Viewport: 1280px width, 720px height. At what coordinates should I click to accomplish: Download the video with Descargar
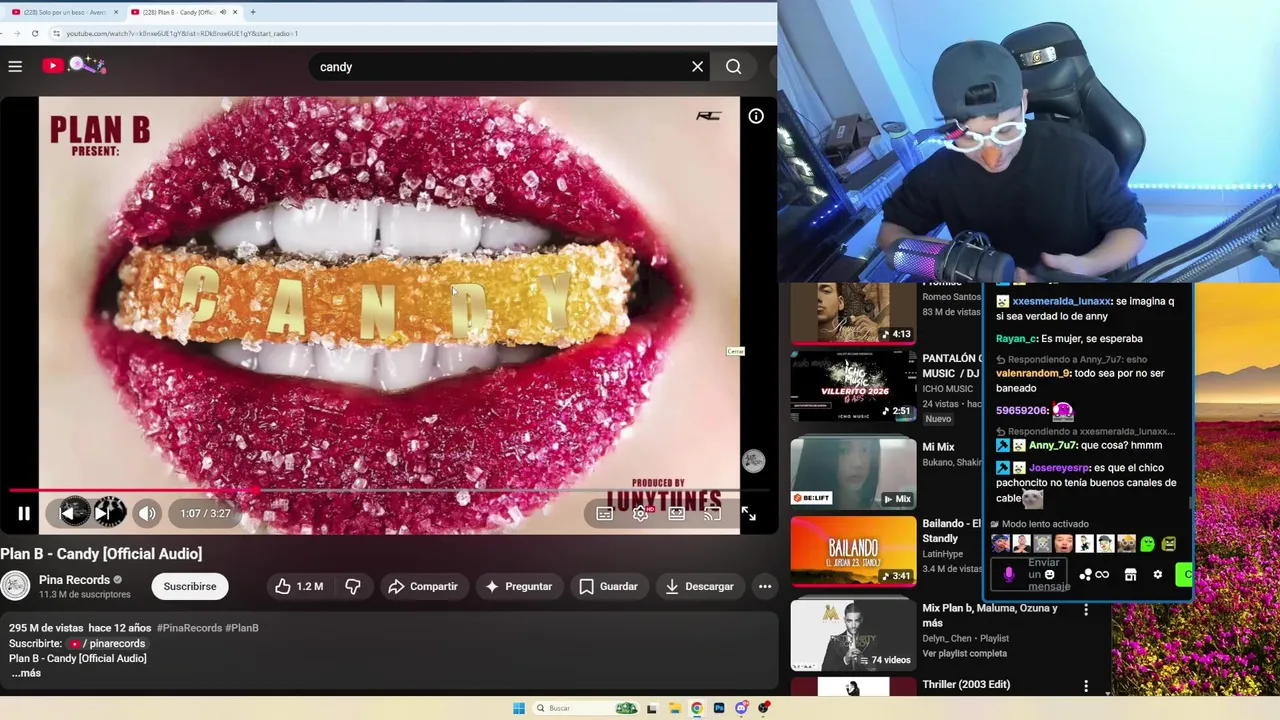coord(700,586)
